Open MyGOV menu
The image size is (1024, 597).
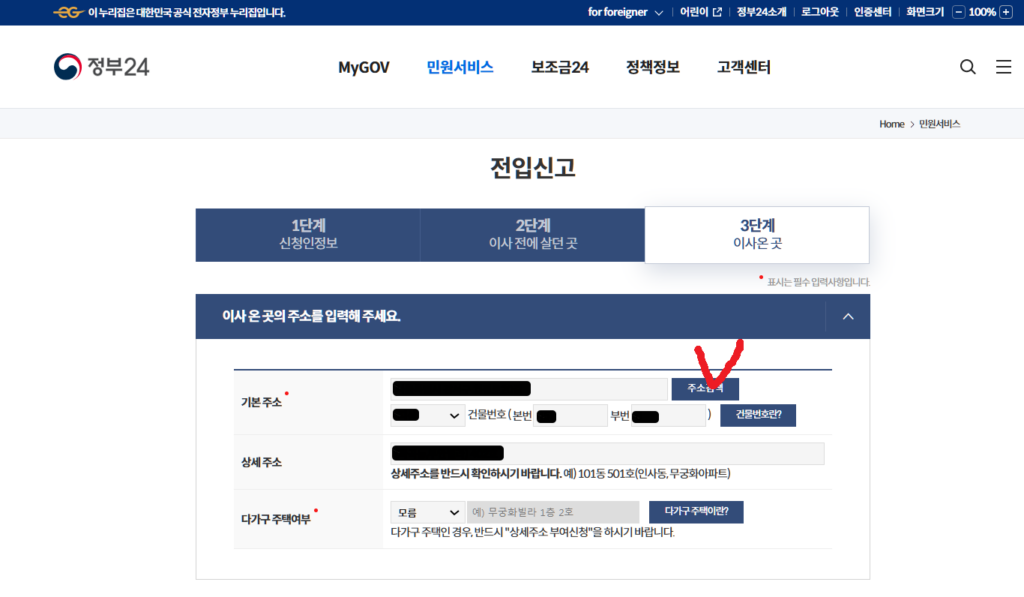point(364,67)
